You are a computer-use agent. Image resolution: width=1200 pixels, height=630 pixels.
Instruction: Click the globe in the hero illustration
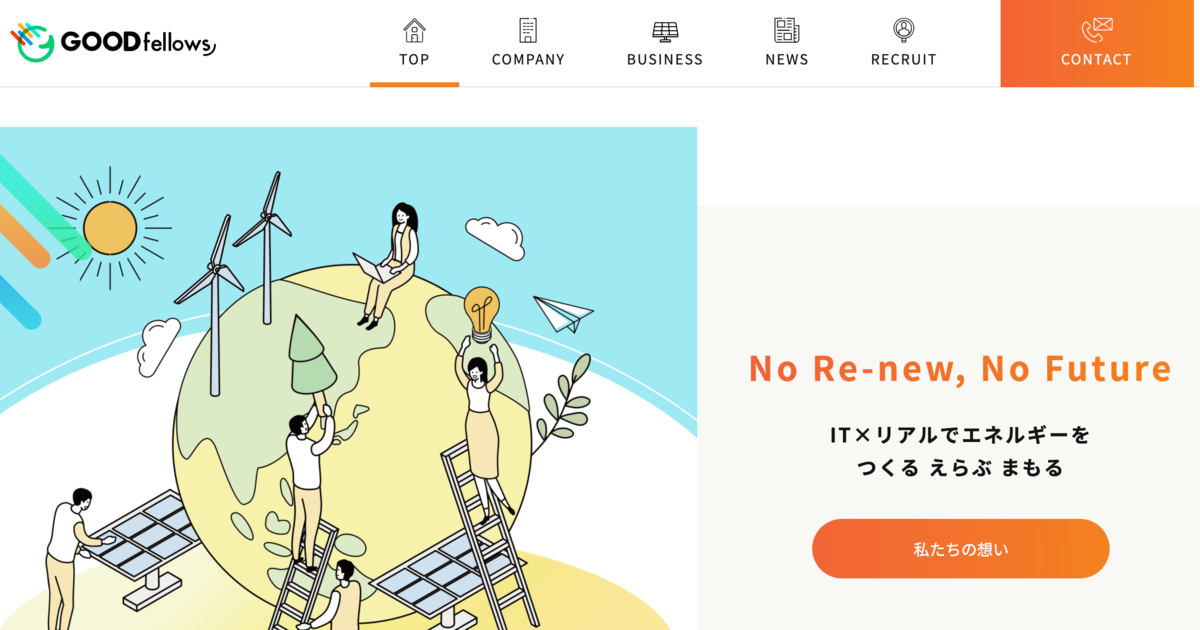[x=352, y=440]
